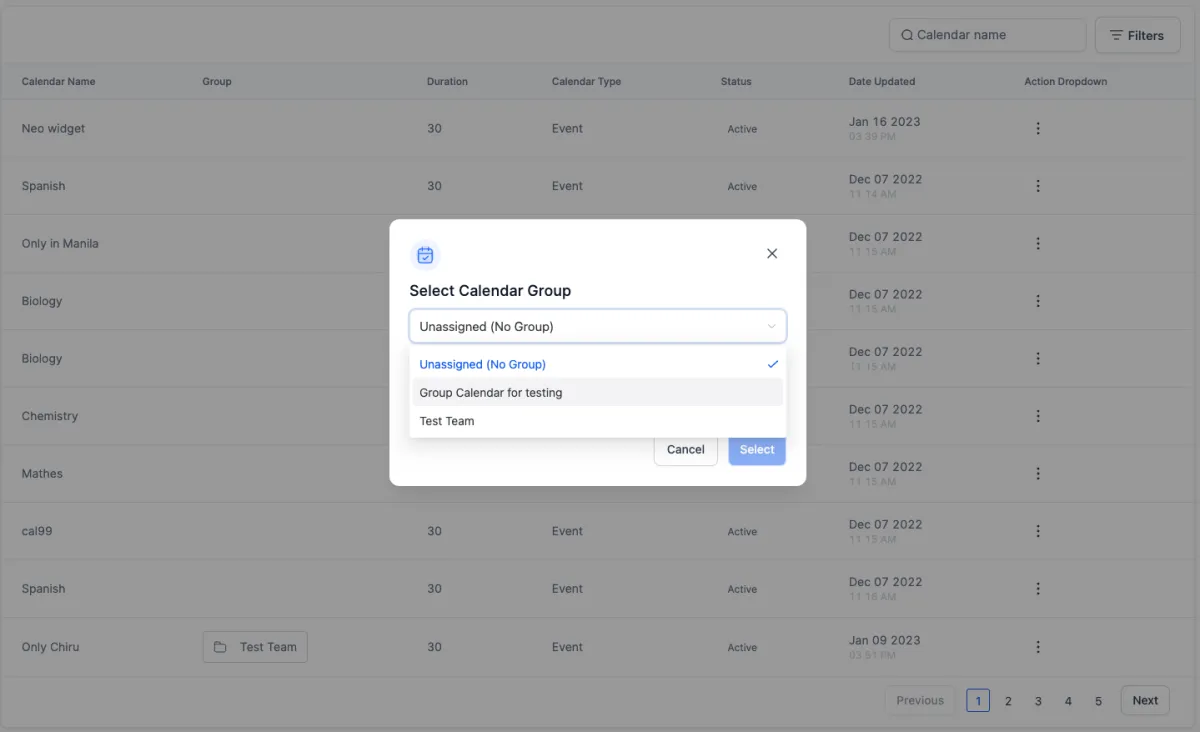Go to page 3

(x=1038, y=701)
